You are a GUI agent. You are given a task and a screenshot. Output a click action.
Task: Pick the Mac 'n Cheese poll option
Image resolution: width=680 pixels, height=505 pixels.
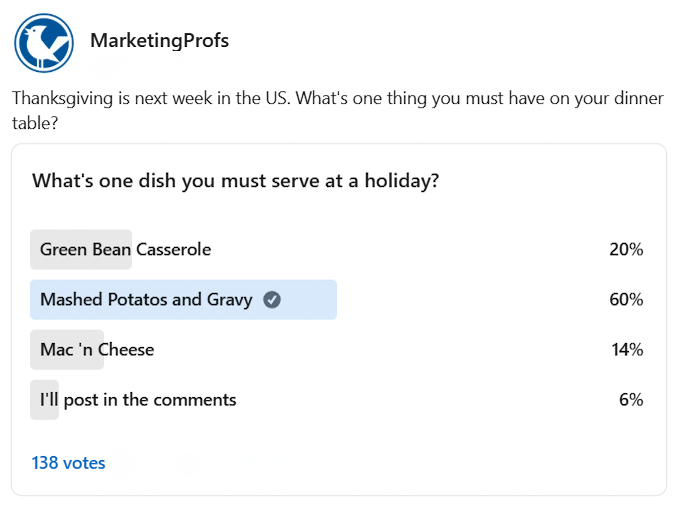click(97, 350)
